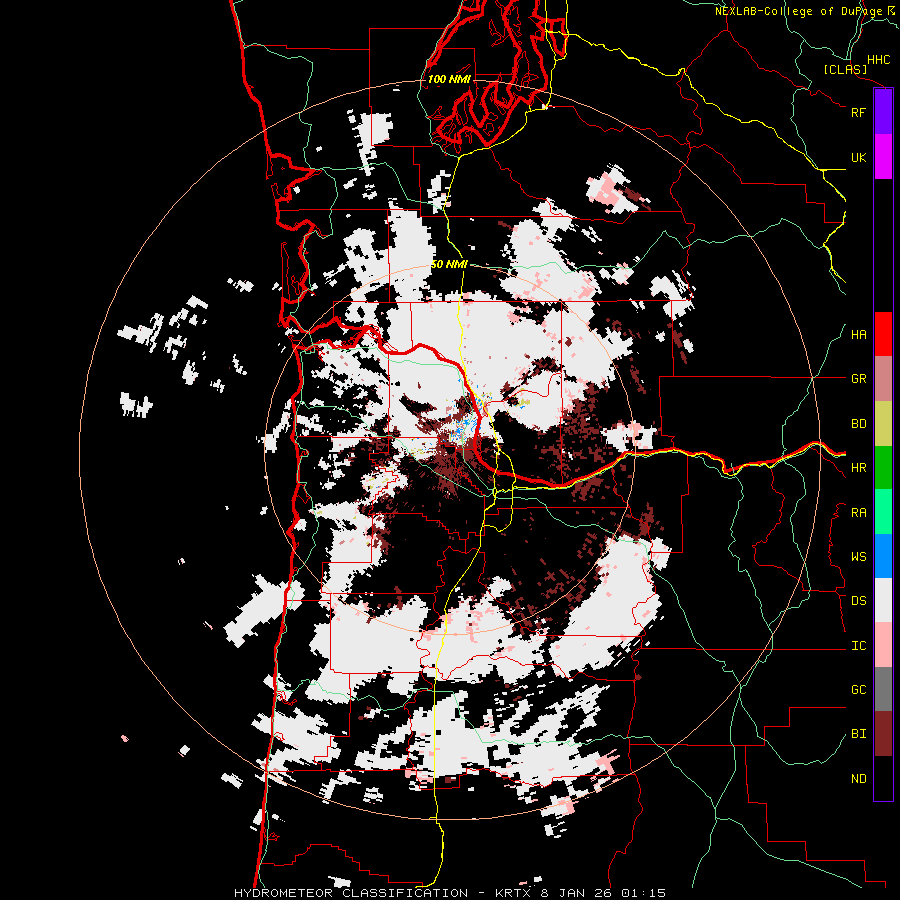Click the red HA legend color swatch
Image resolution: width=900 pixels, height=900 pixels.
[x=883, y=334]
